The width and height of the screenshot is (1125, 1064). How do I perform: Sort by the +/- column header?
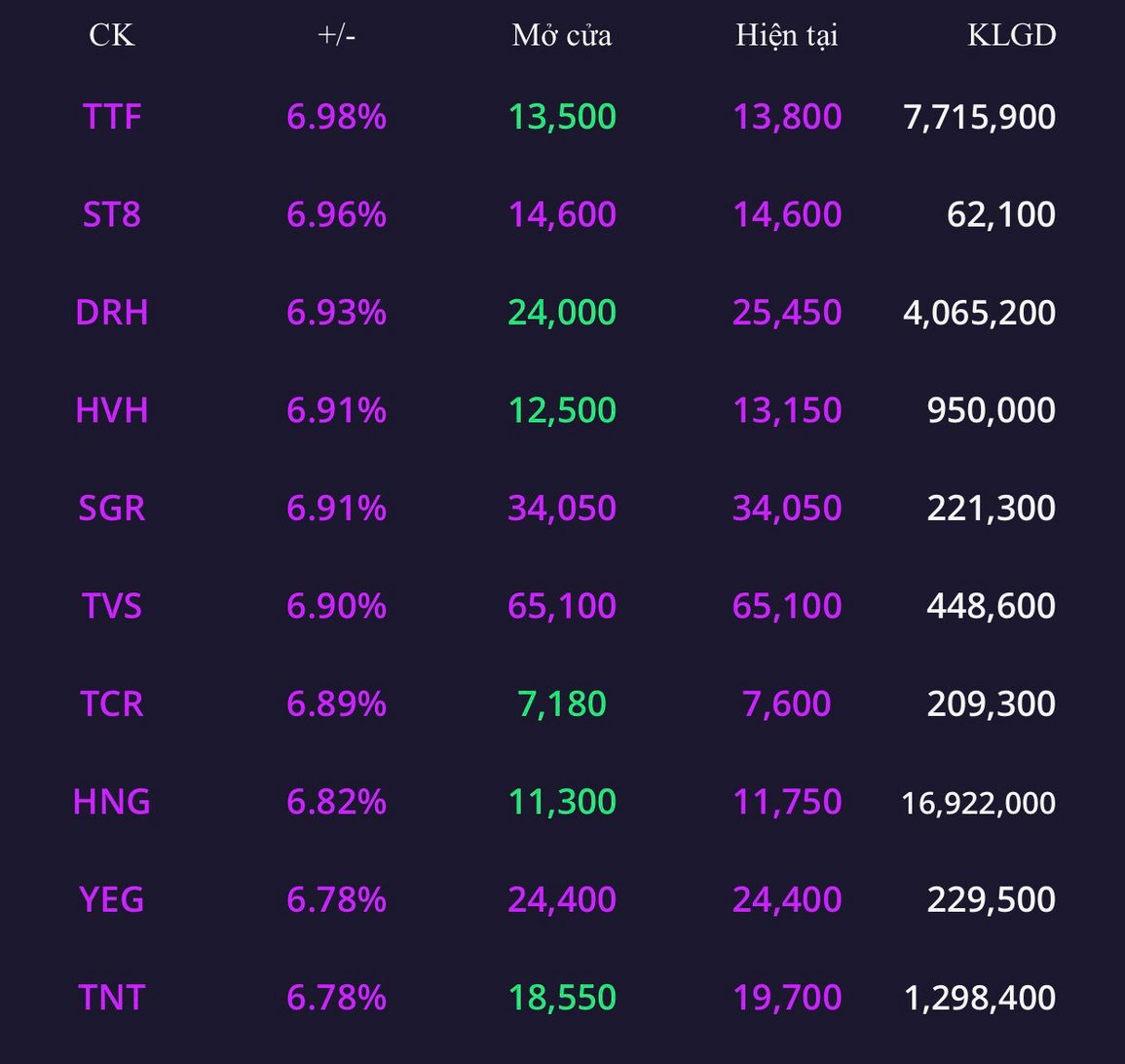pyautogui.click(x=336, y=35)
